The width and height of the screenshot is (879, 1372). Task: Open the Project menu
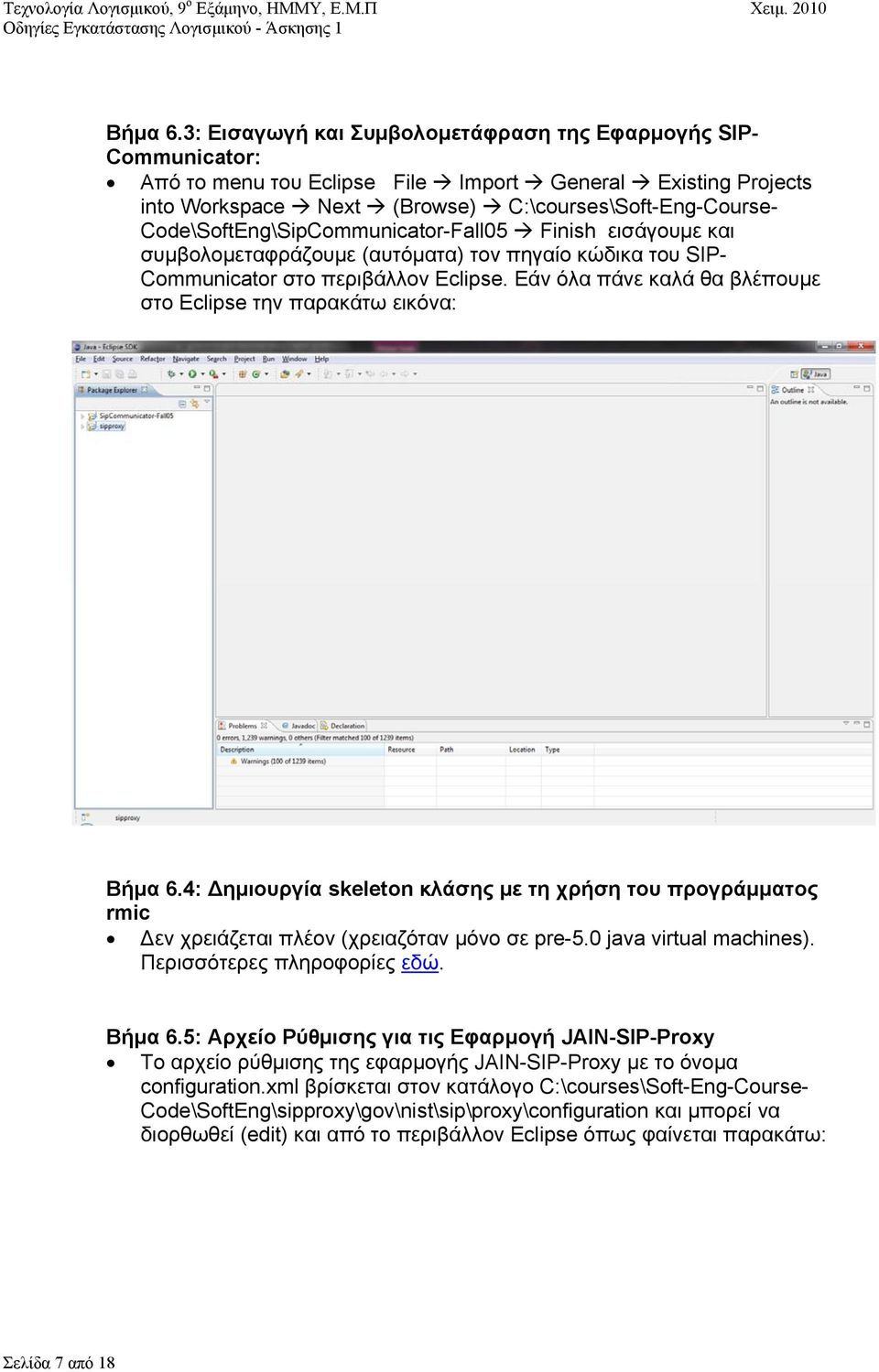244,359
